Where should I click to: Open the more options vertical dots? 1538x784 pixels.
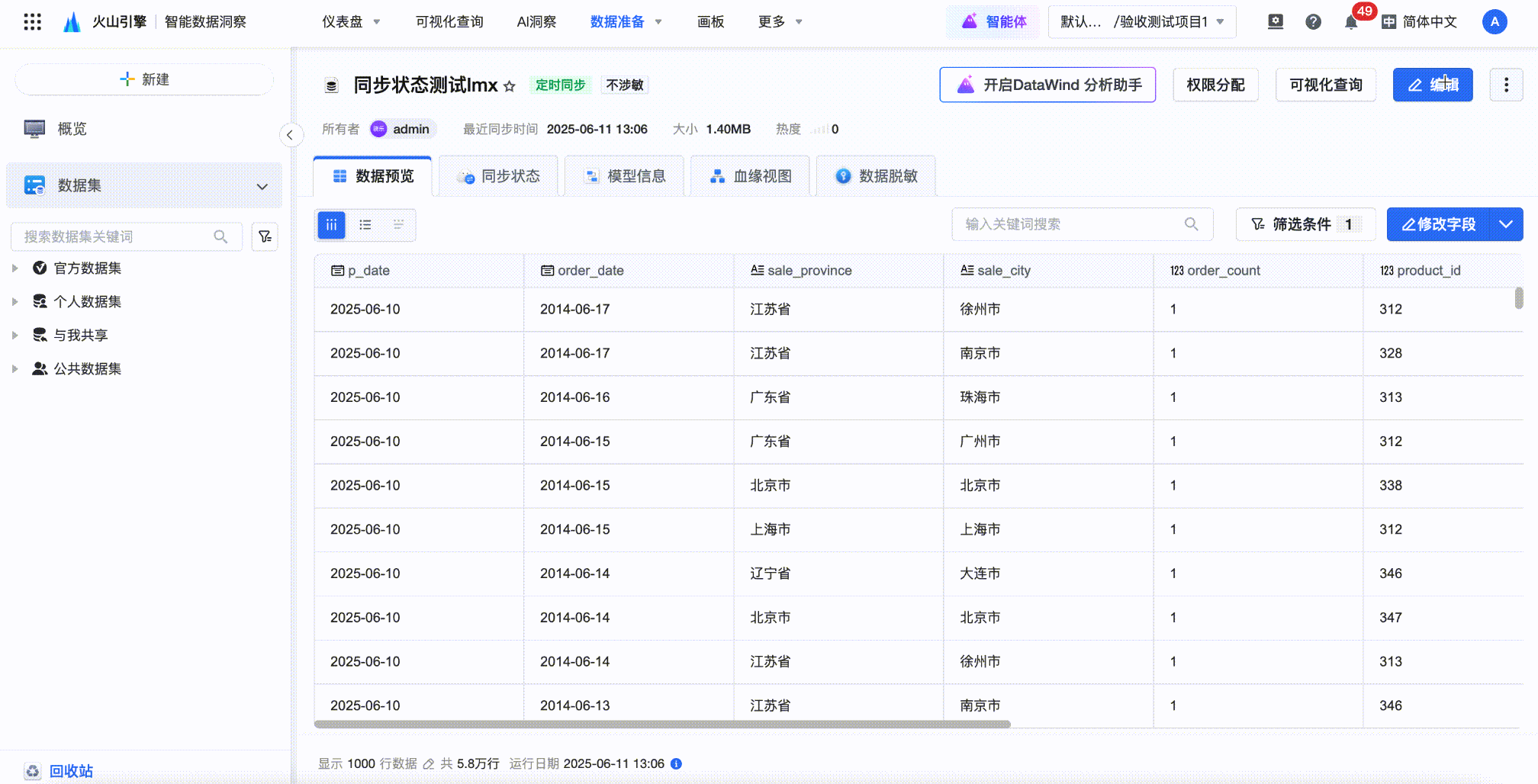tap(1506, 85)
